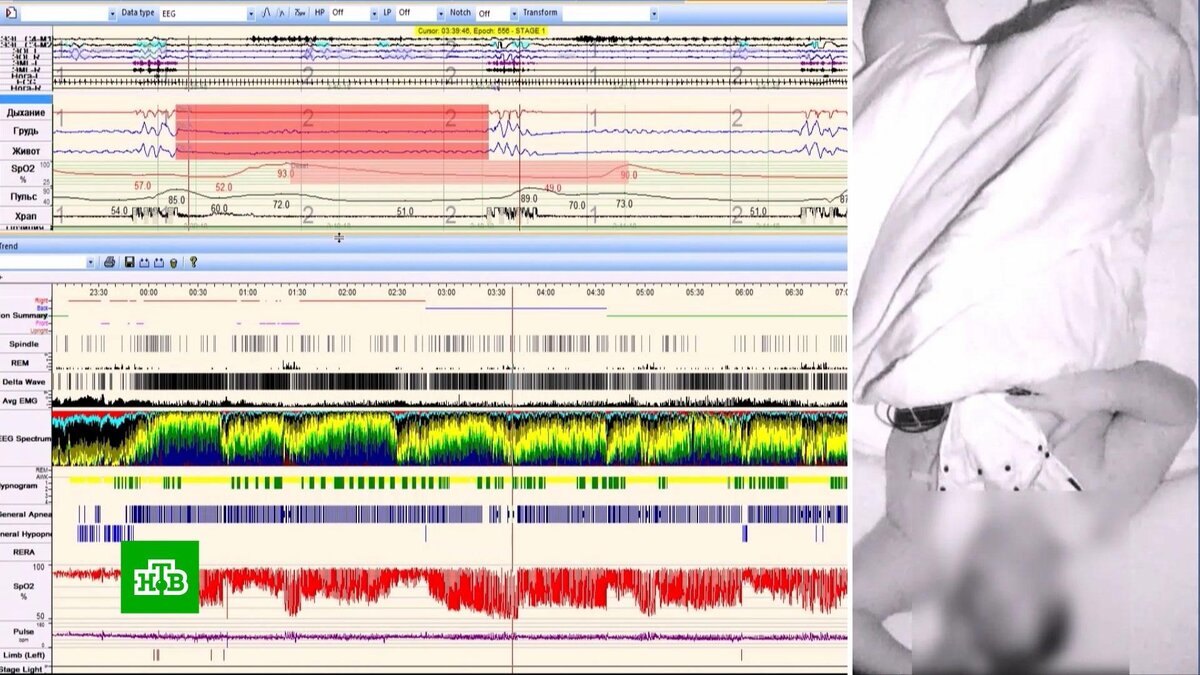Image resolution: width=1200 pixels, height=675 pixels.
Task: Click the 03:30 time marker on trend axis
Action: (496, 293)
